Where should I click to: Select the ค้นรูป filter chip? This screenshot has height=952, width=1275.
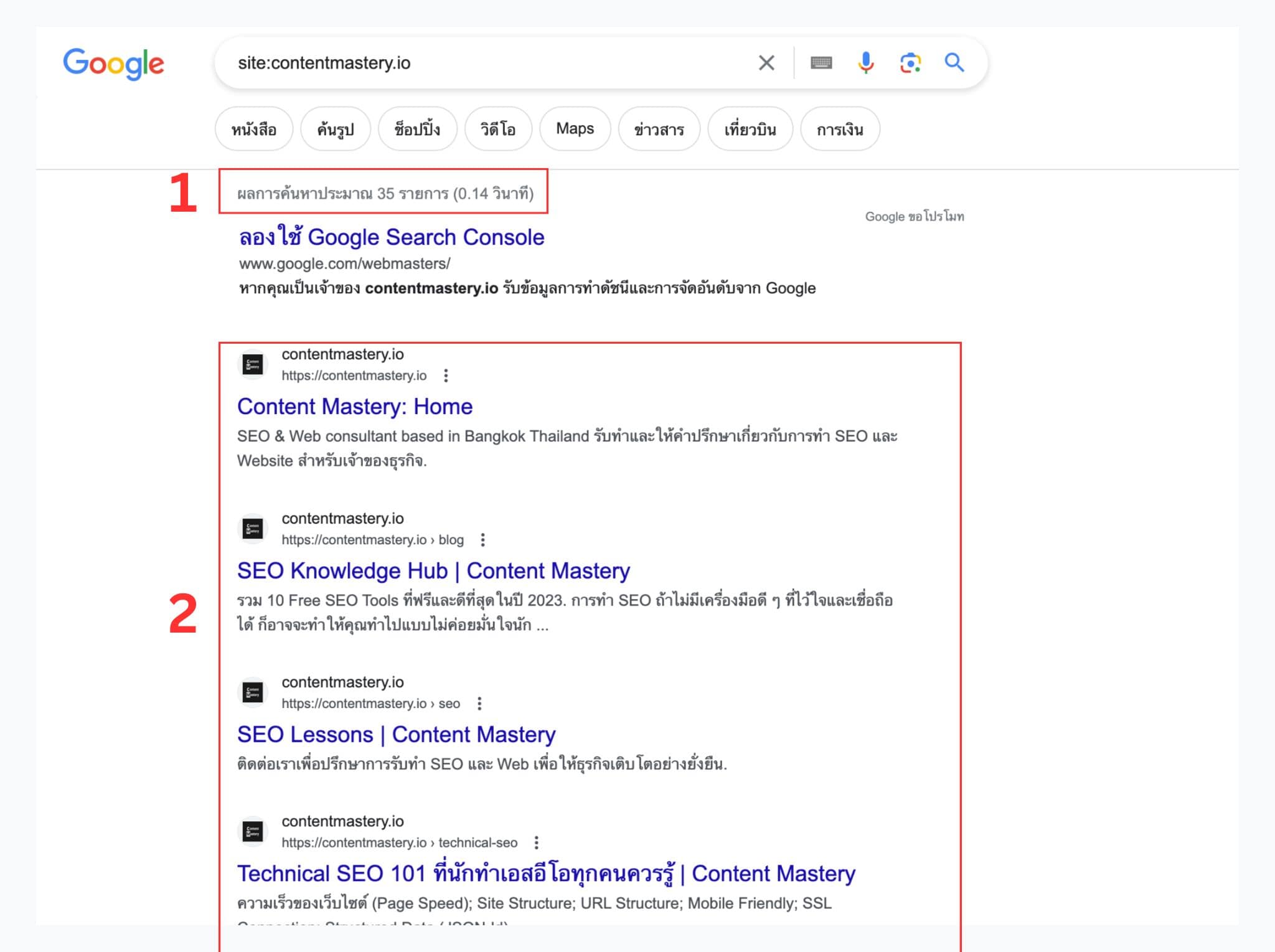pos(336,129)
